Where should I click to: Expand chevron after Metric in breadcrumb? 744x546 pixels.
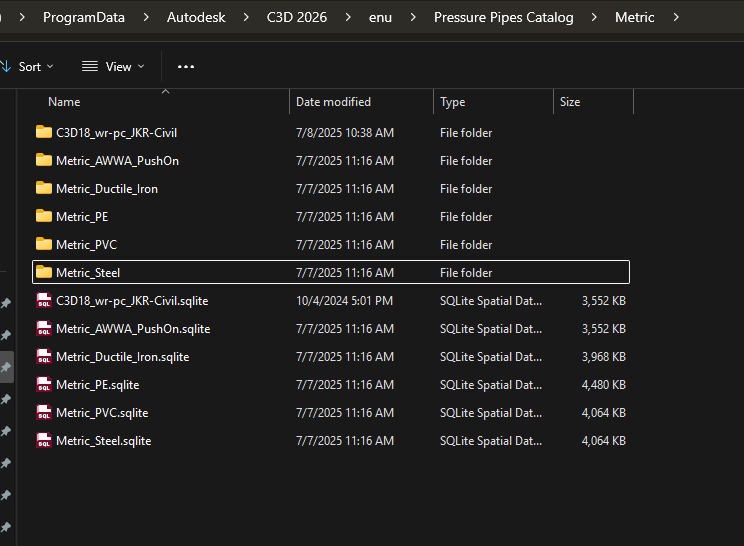pyautogui.click(x=676, y=17)
